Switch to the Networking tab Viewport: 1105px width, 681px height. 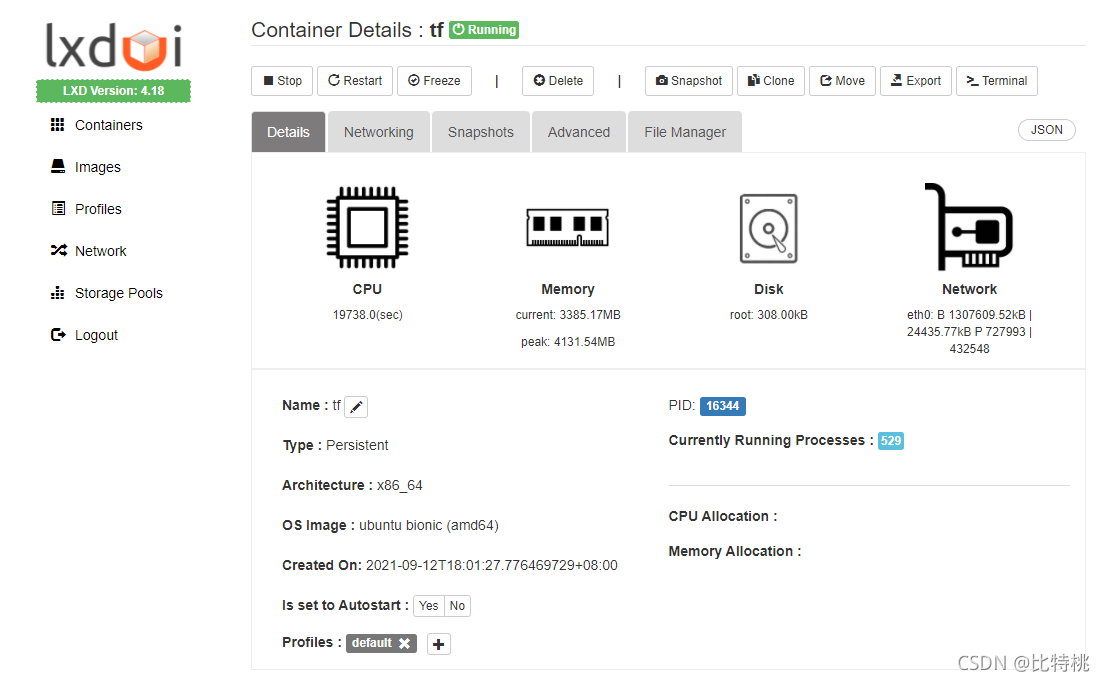[x=378, y=132]
